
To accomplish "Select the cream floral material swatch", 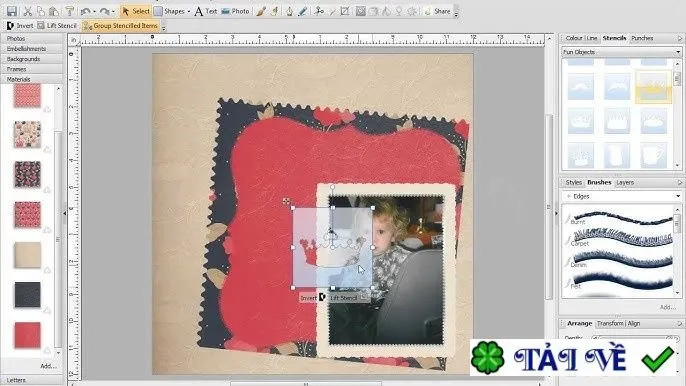I will [27, 134].
